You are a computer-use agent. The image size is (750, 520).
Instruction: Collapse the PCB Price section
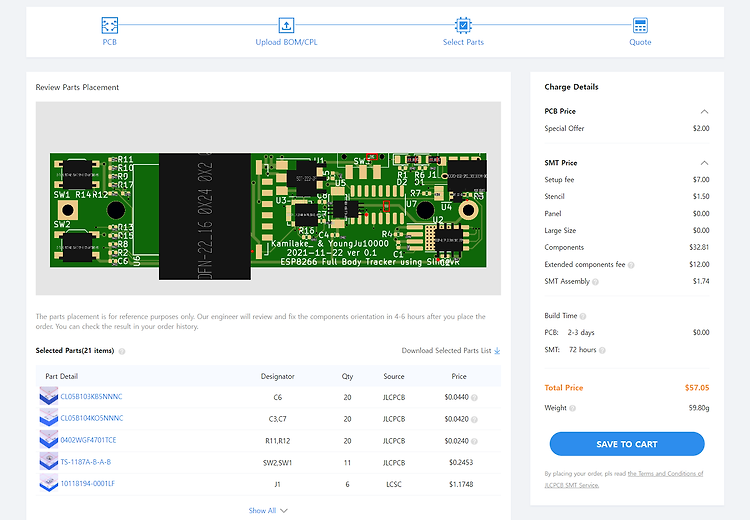[704, 111]
